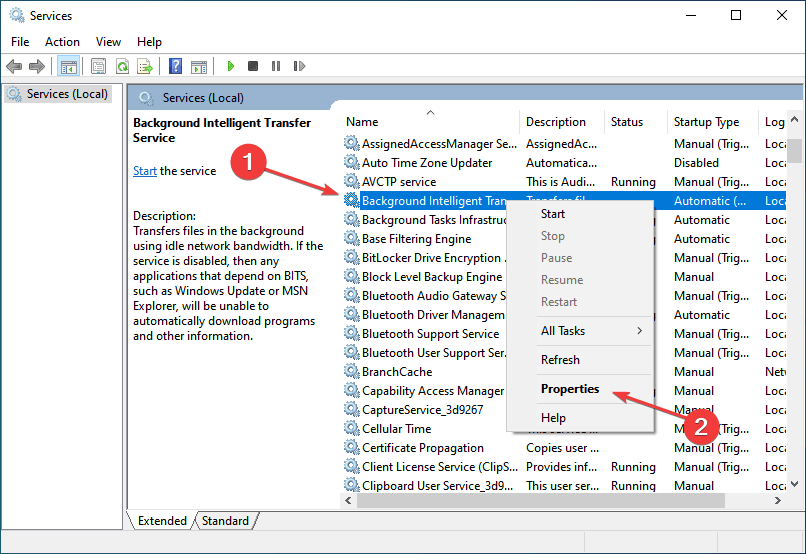Click the Pause Service toolbar icon
The height and width of the screenshot is (554, 806).
point(276,66)
